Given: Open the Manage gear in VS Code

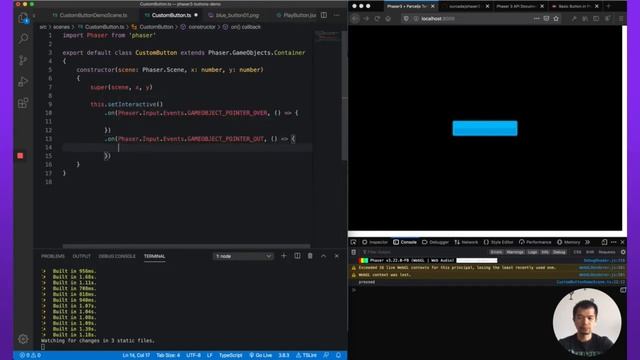Looking at the screenshot, I should tap(23, 339).
